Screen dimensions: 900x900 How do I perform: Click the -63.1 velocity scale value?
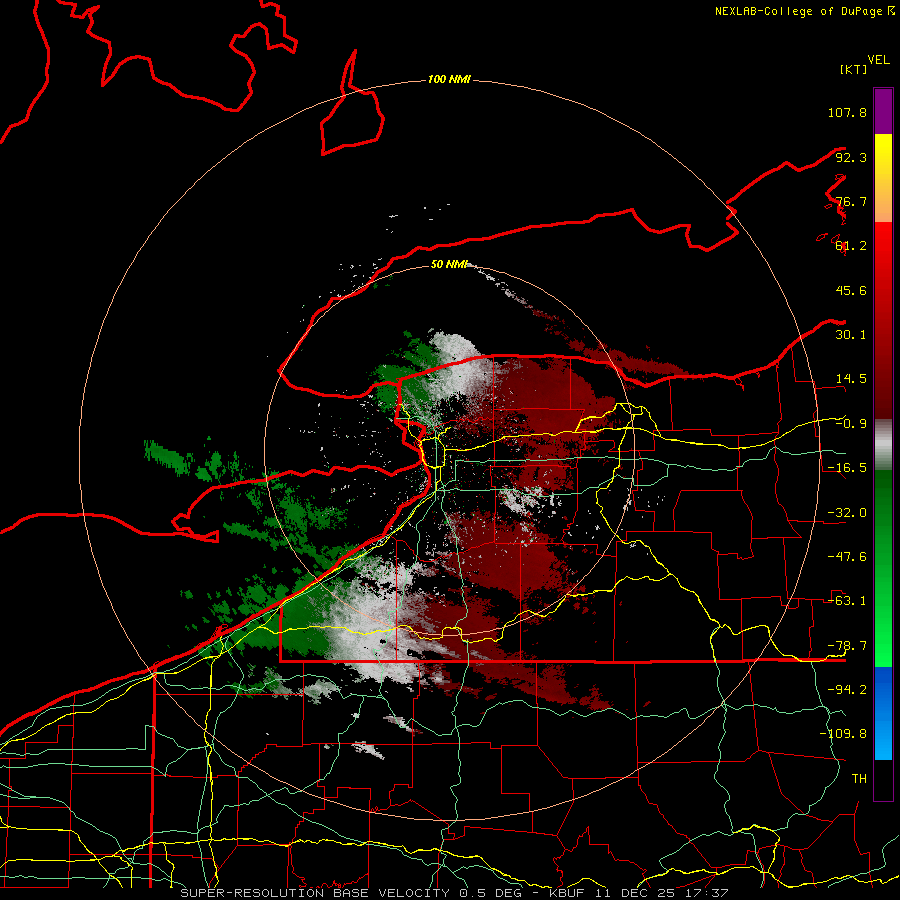[847, 601]
